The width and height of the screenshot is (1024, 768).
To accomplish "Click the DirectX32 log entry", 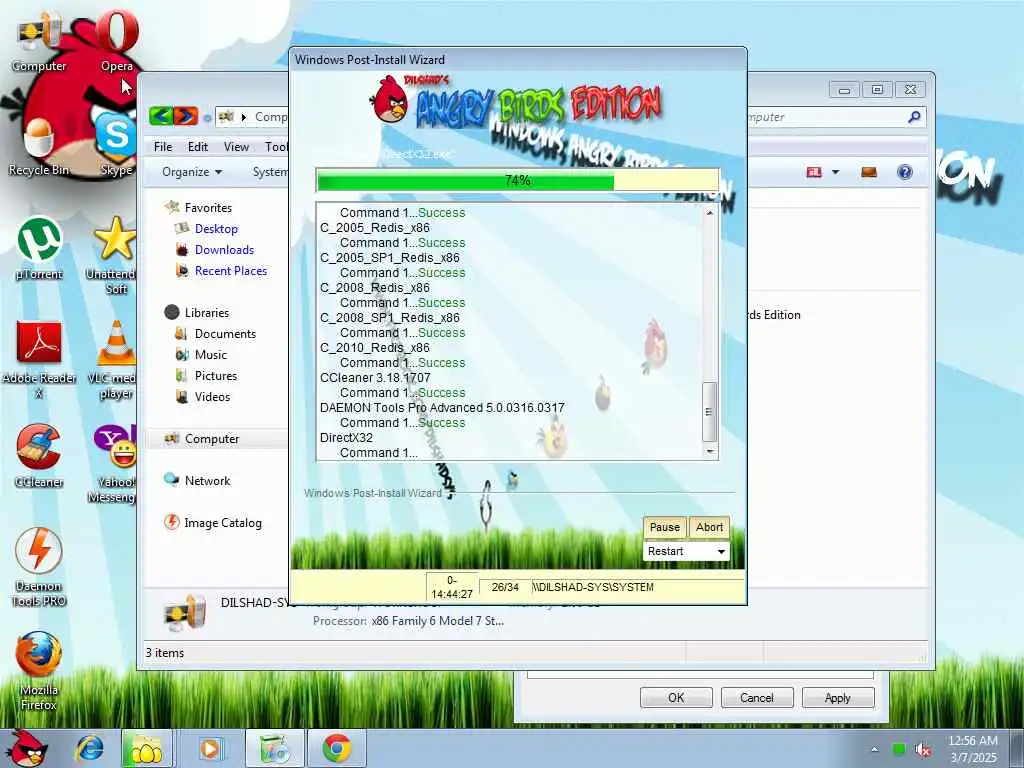I will [346, 438].
